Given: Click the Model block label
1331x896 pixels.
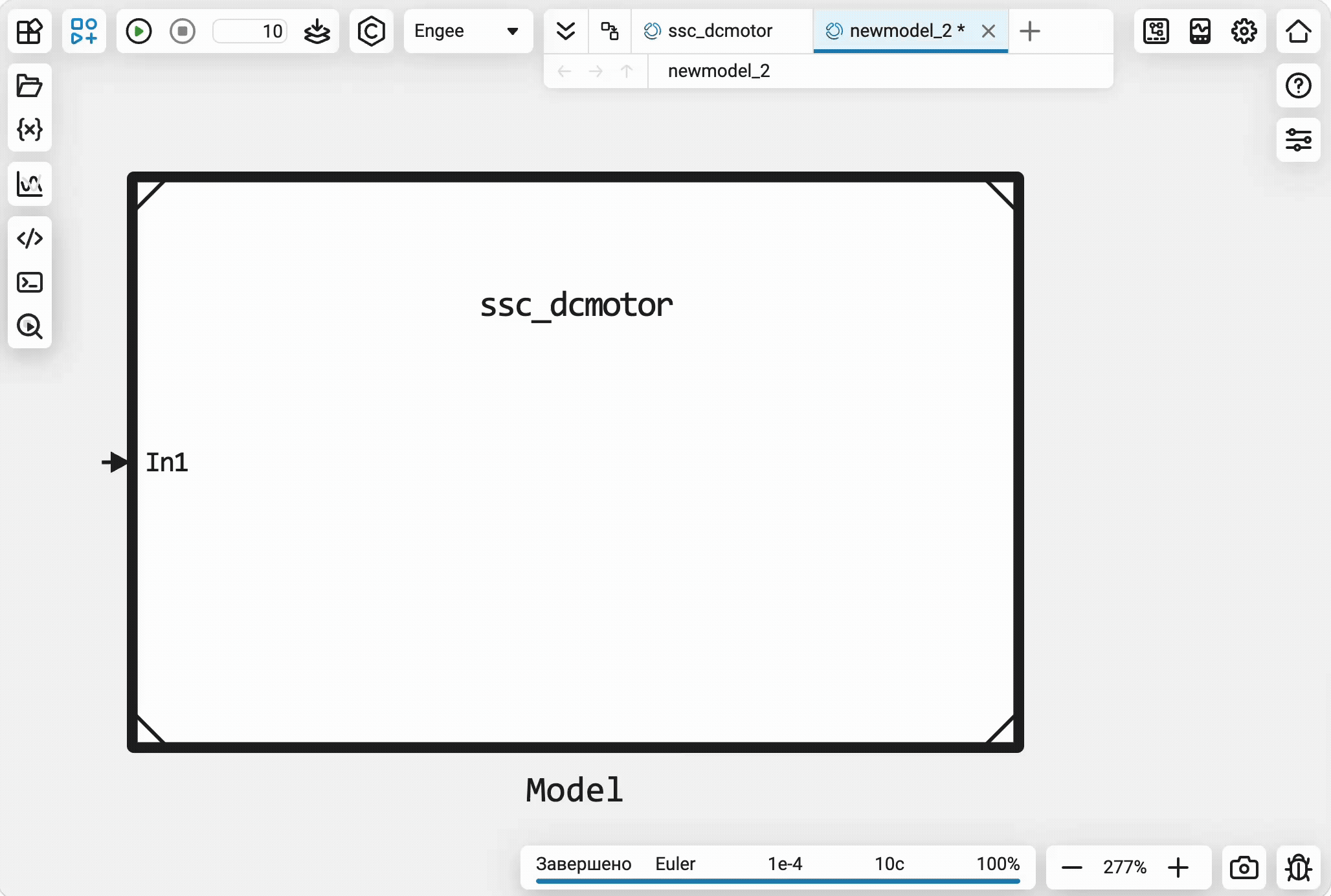Looking at the screenshot, I should pyautogui.click(x=575, y=790).
